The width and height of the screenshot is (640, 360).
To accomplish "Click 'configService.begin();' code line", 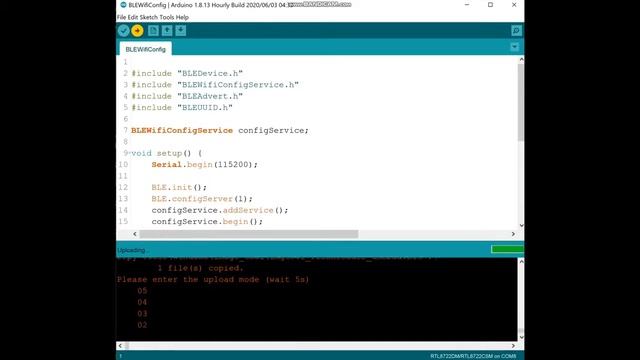I will tap(207, 222).
